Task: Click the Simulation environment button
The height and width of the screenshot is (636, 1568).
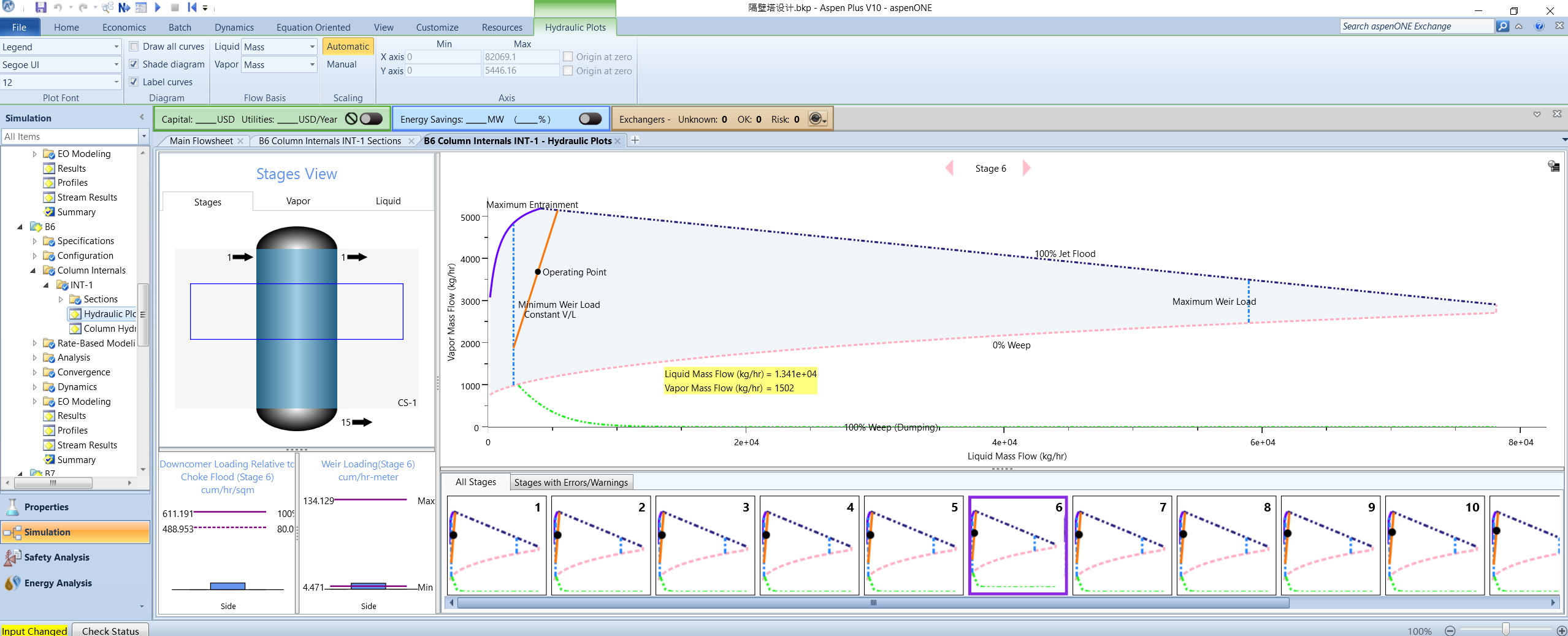Action: 75,532
